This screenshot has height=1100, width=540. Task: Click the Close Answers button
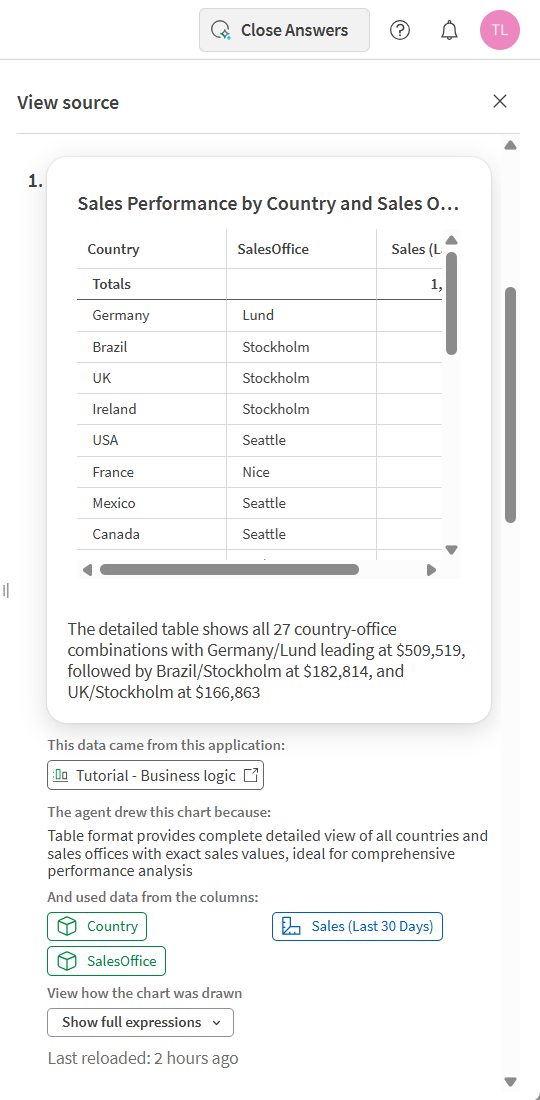(284, 30)
